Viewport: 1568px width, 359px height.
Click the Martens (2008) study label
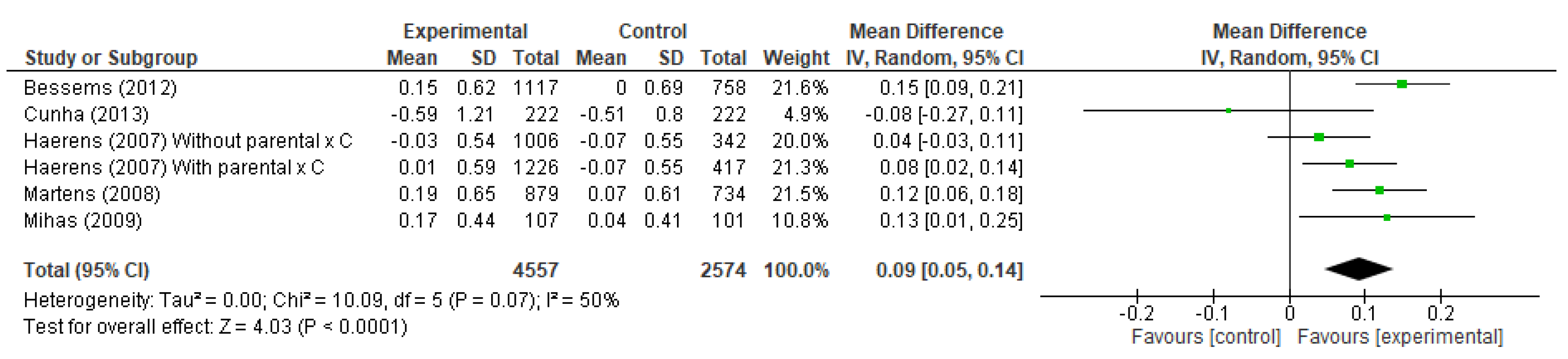pos(92,194)
